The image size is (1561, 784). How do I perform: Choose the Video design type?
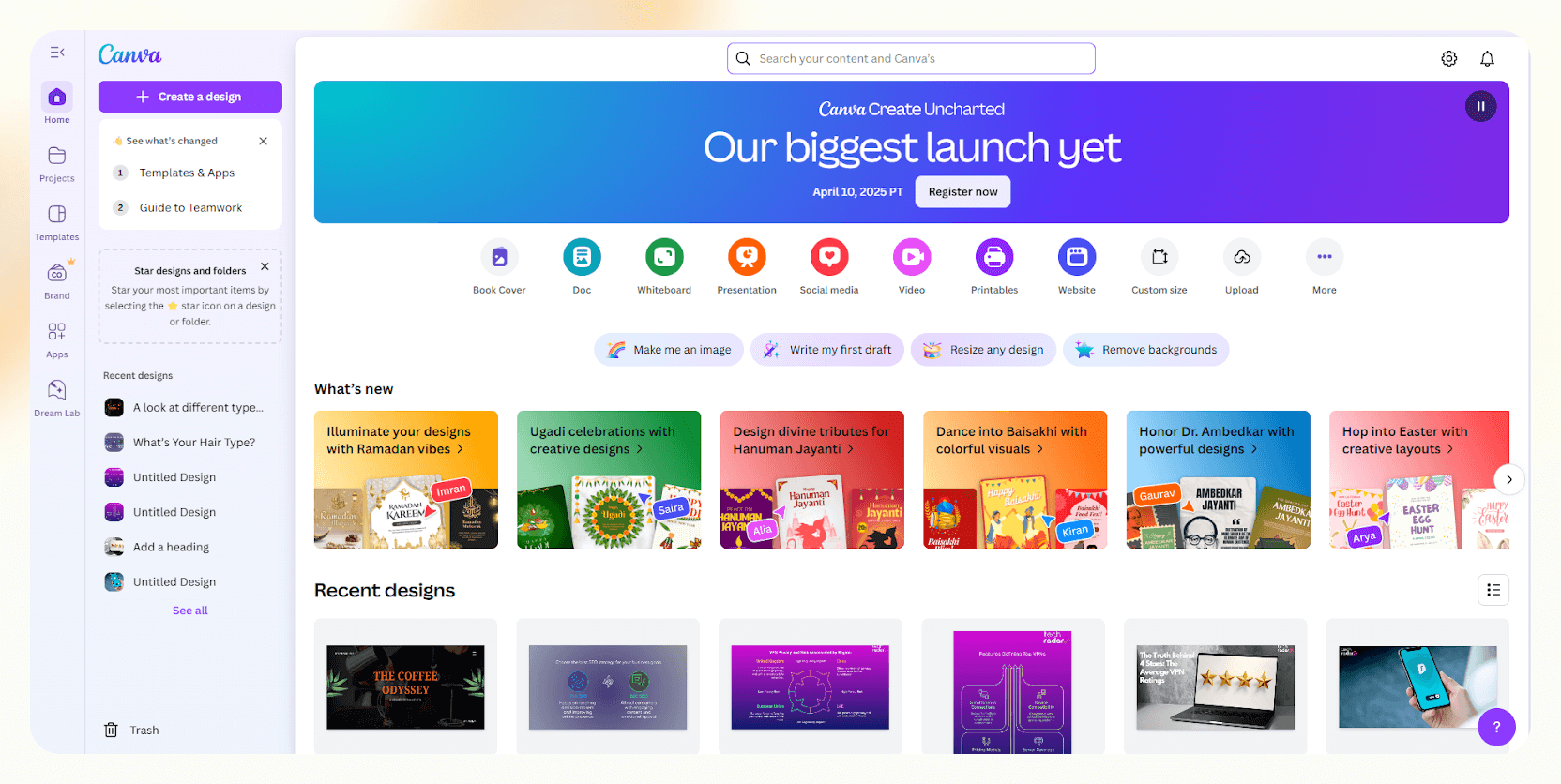point(912,267)
